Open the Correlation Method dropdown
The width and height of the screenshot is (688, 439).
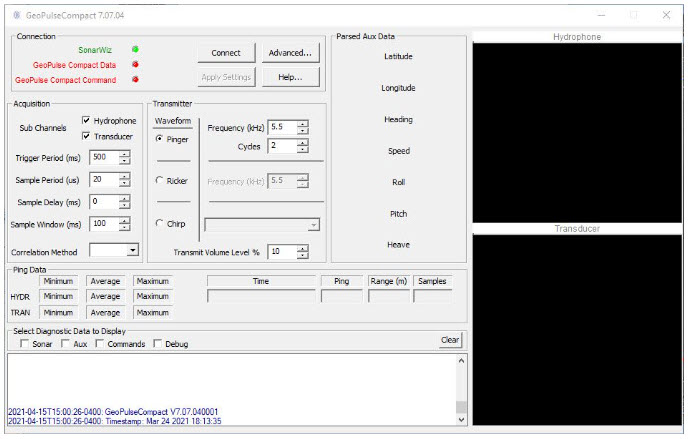pos(133,250)
